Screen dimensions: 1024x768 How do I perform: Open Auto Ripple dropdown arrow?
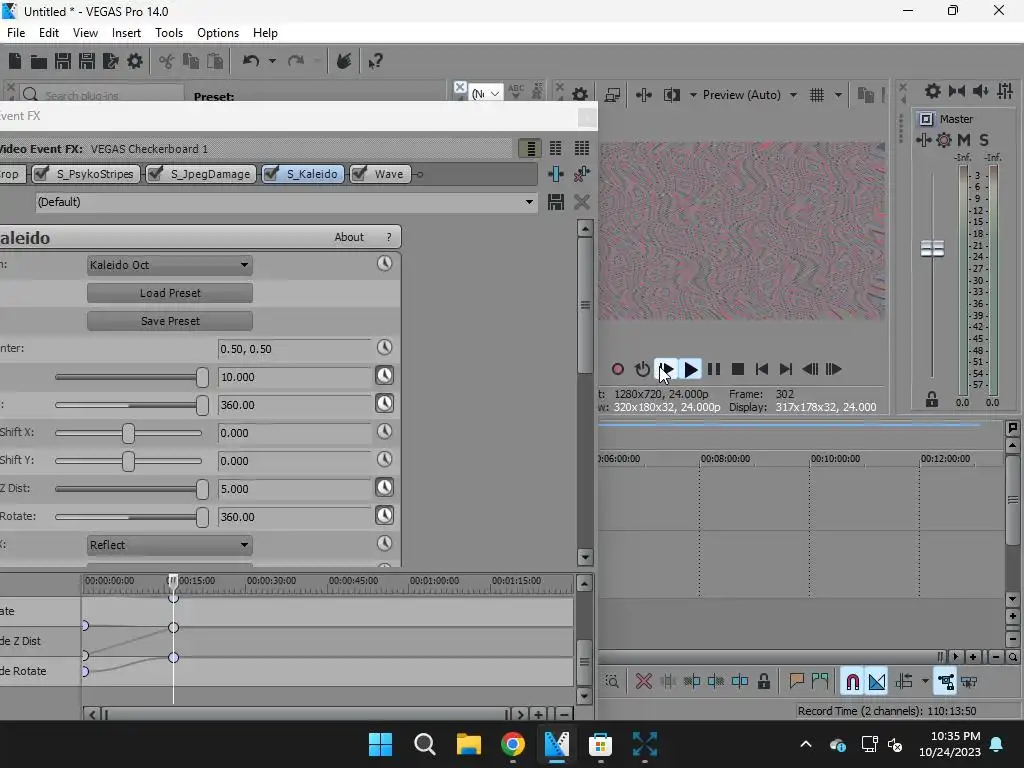pyautogui.click(x=925, y=682)
